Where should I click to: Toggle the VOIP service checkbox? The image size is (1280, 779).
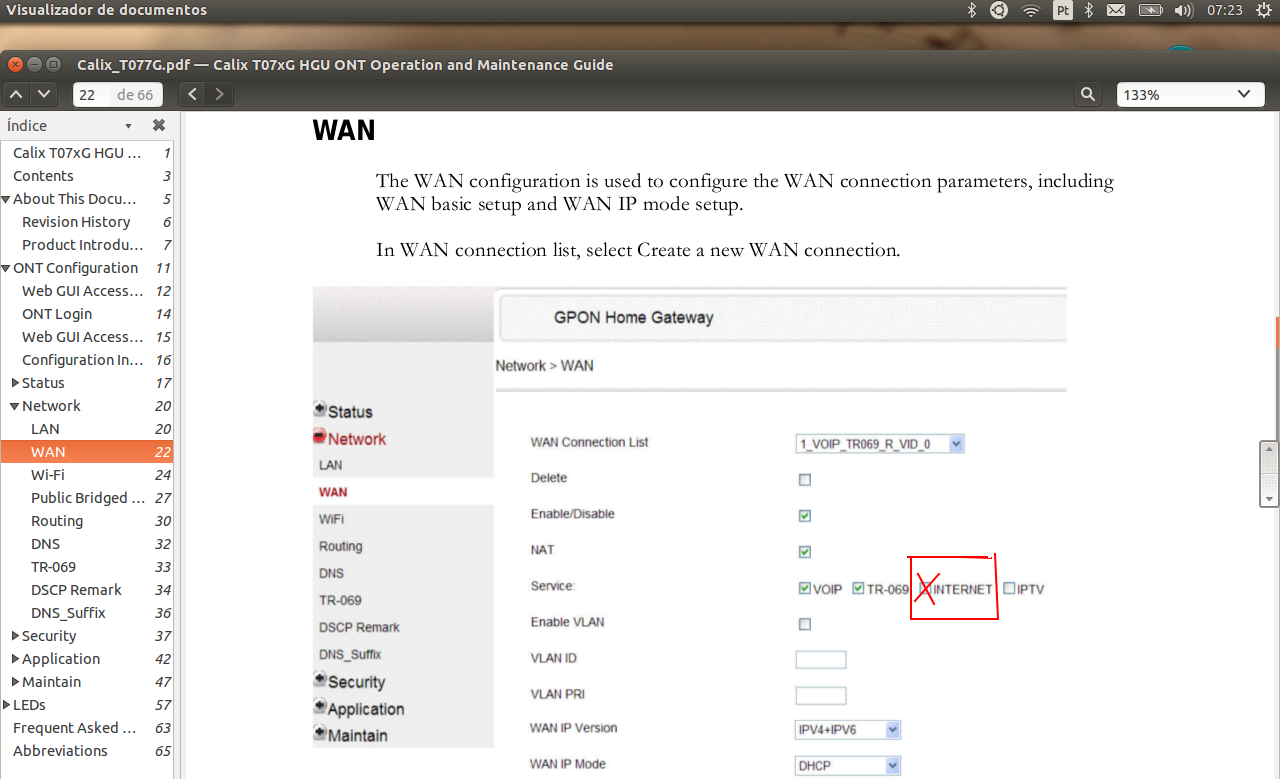coord(804,588)
